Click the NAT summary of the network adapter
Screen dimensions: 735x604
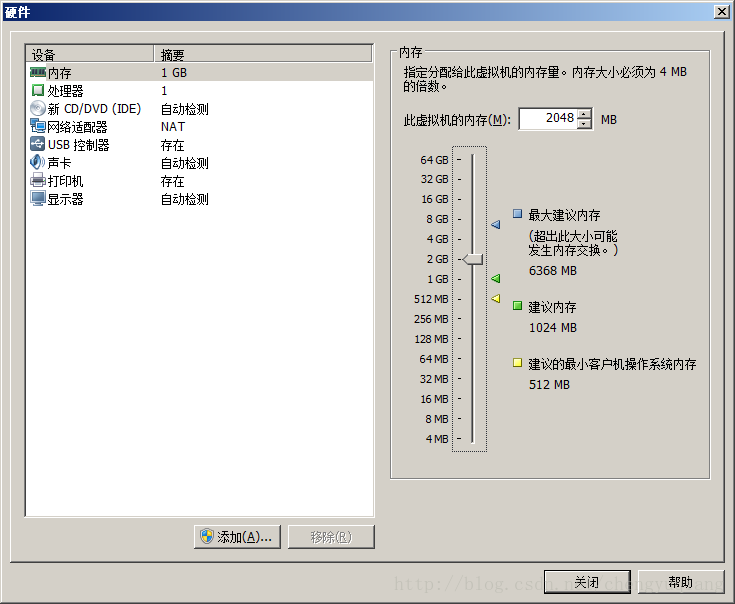(x=173, y=127)
